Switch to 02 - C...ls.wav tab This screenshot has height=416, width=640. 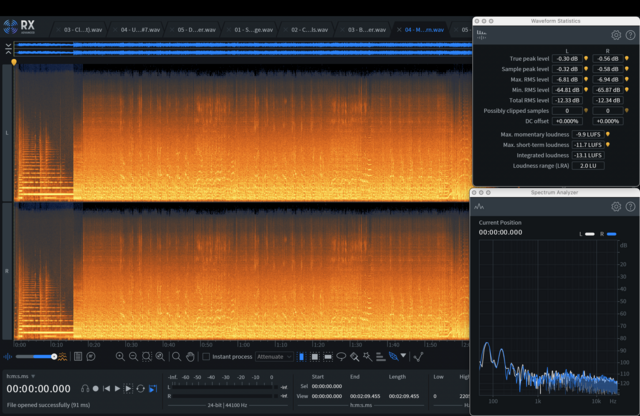pyautogui.click(x=310, y=30)
